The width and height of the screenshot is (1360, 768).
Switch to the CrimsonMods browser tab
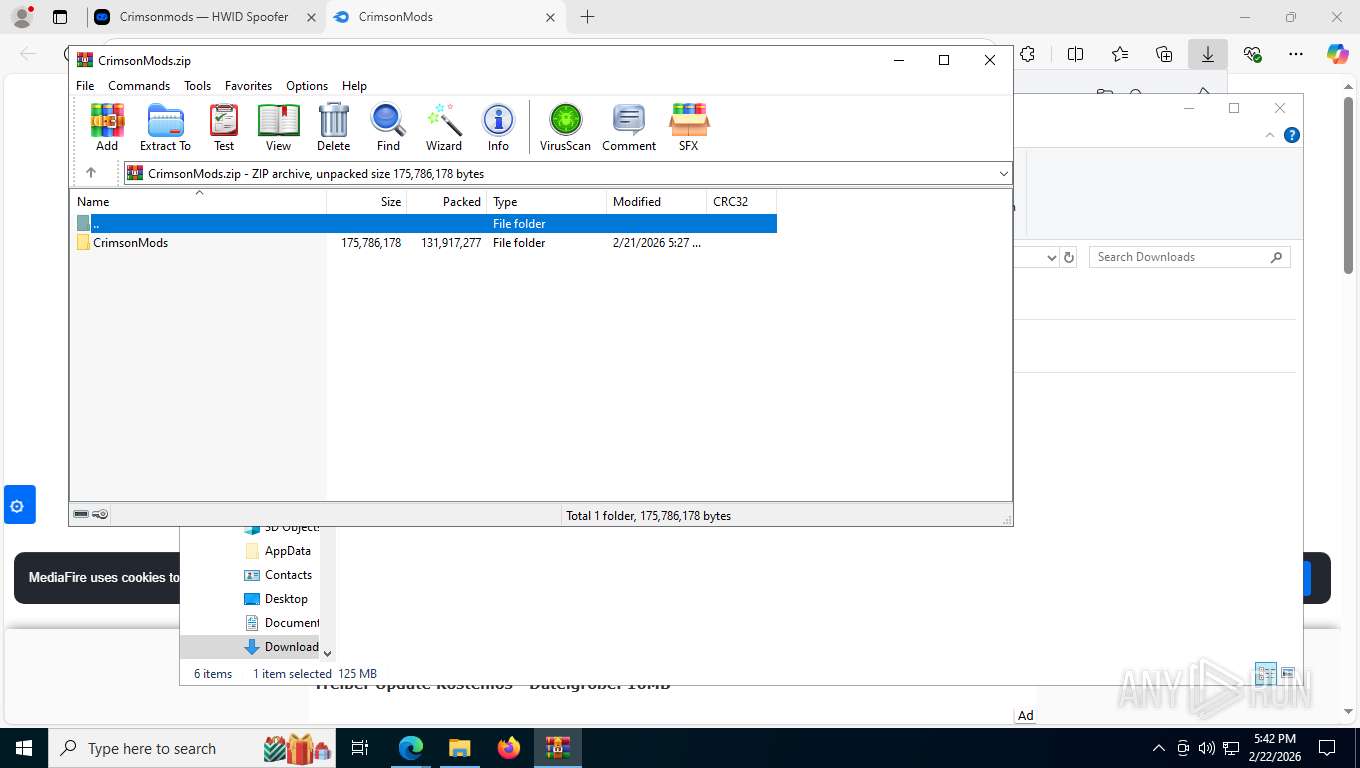pyautogui.click(x=446, y=17)
